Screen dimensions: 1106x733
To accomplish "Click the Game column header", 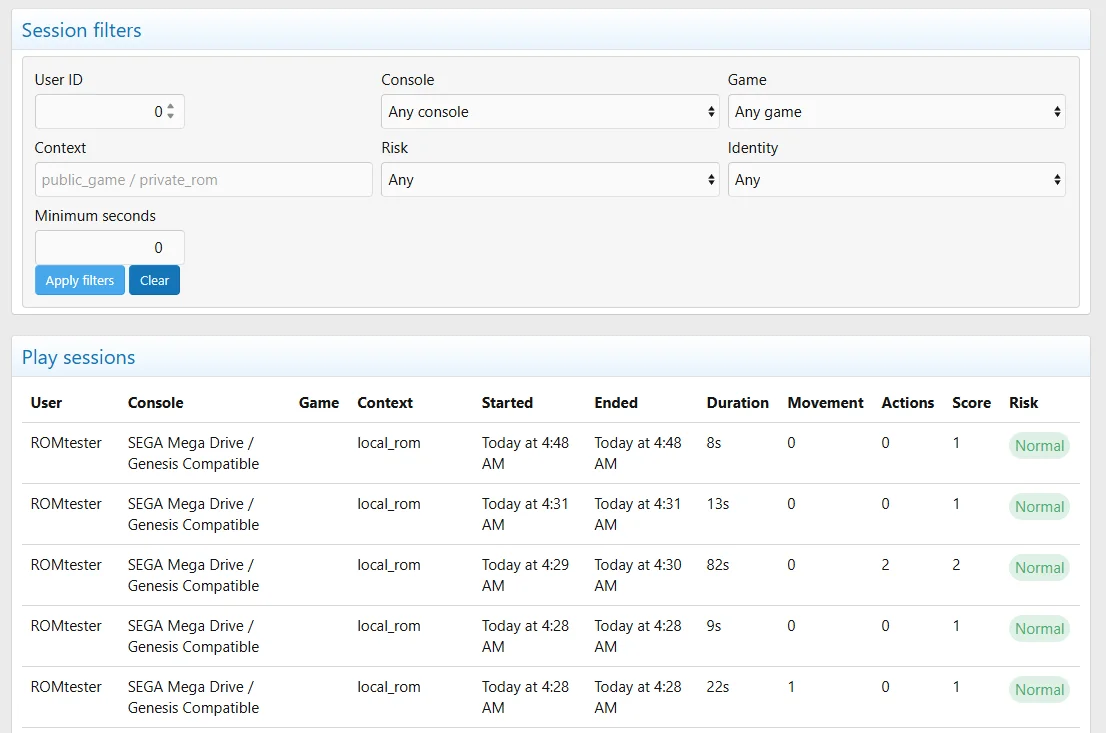I will pos(319,403).
